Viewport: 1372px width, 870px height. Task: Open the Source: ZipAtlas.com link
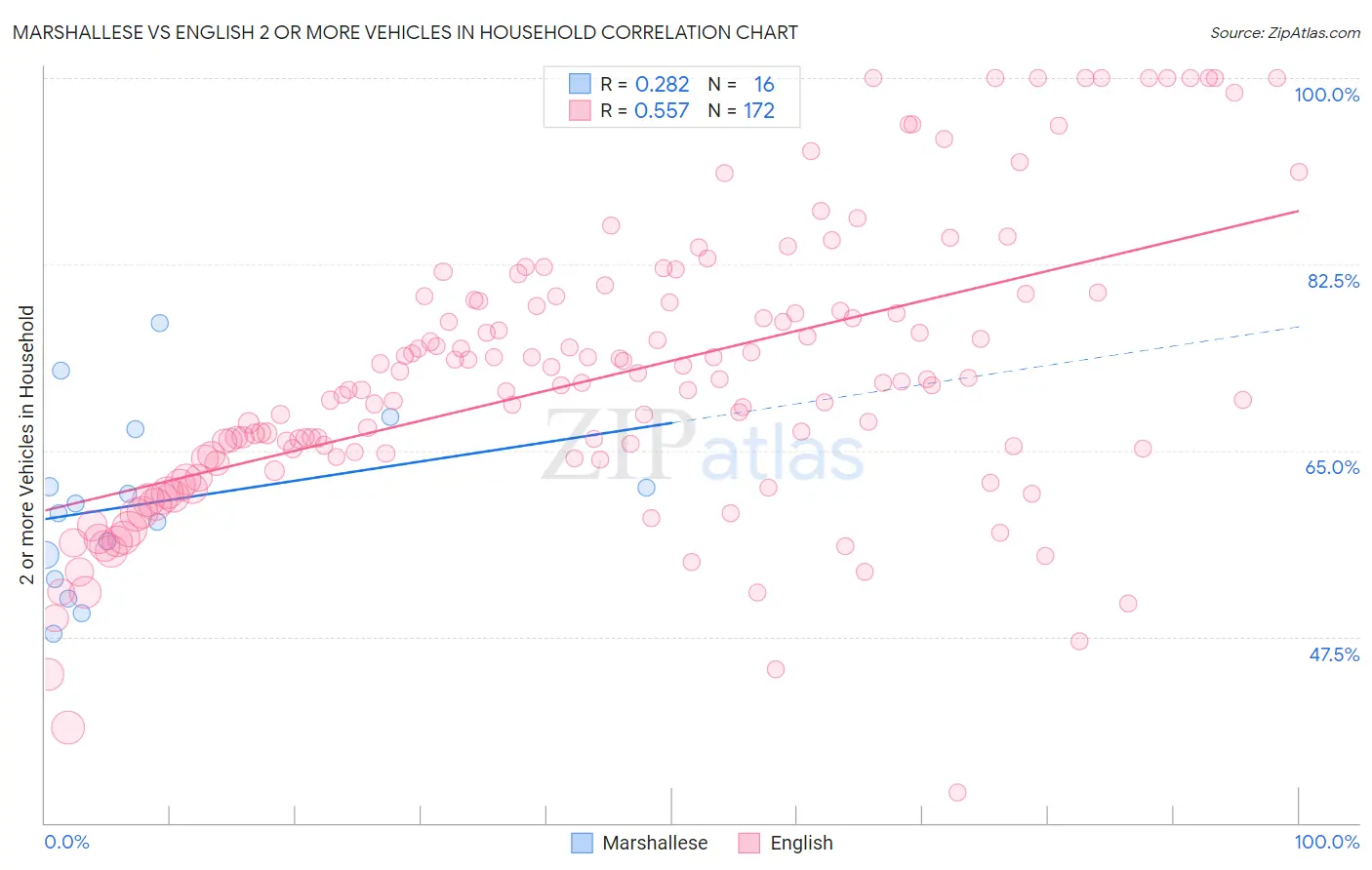1285,32
